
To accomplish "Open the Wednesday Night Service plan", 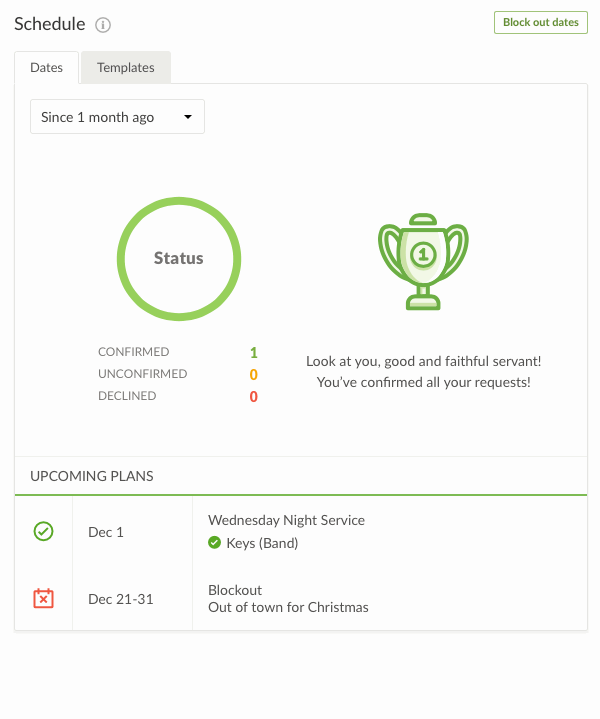I will coord(286,520).
